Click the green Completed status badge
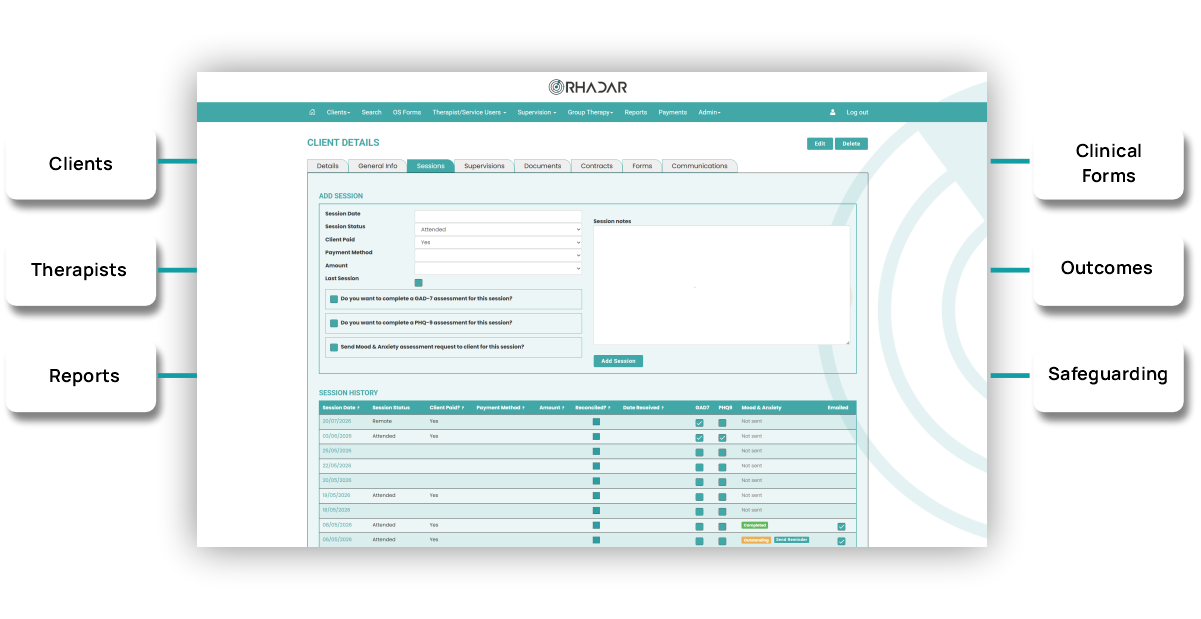This screenshot has height=619, width=1201. click(x=754, y=525)
